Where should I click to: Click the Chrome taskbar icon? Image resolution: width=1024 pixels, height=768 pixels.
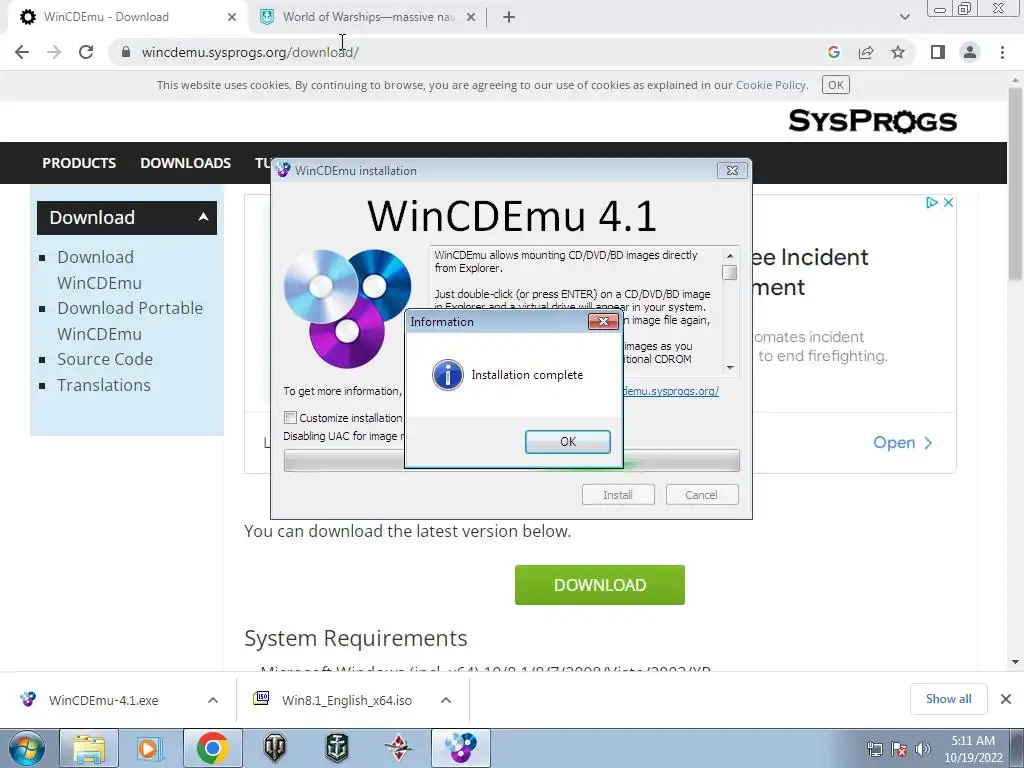(212, 748)
